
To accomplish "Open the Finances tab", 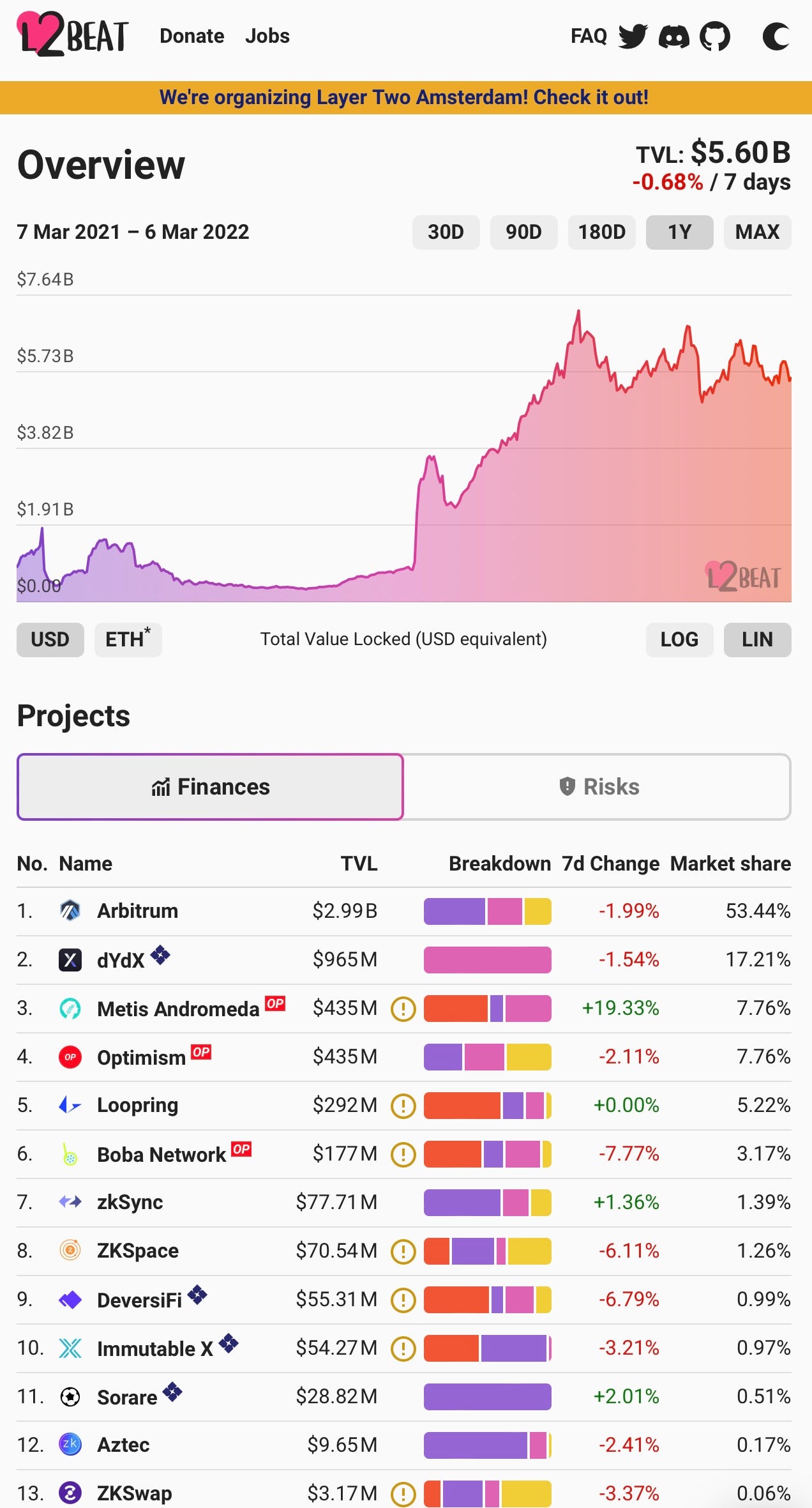I will [x=210, y=787].
